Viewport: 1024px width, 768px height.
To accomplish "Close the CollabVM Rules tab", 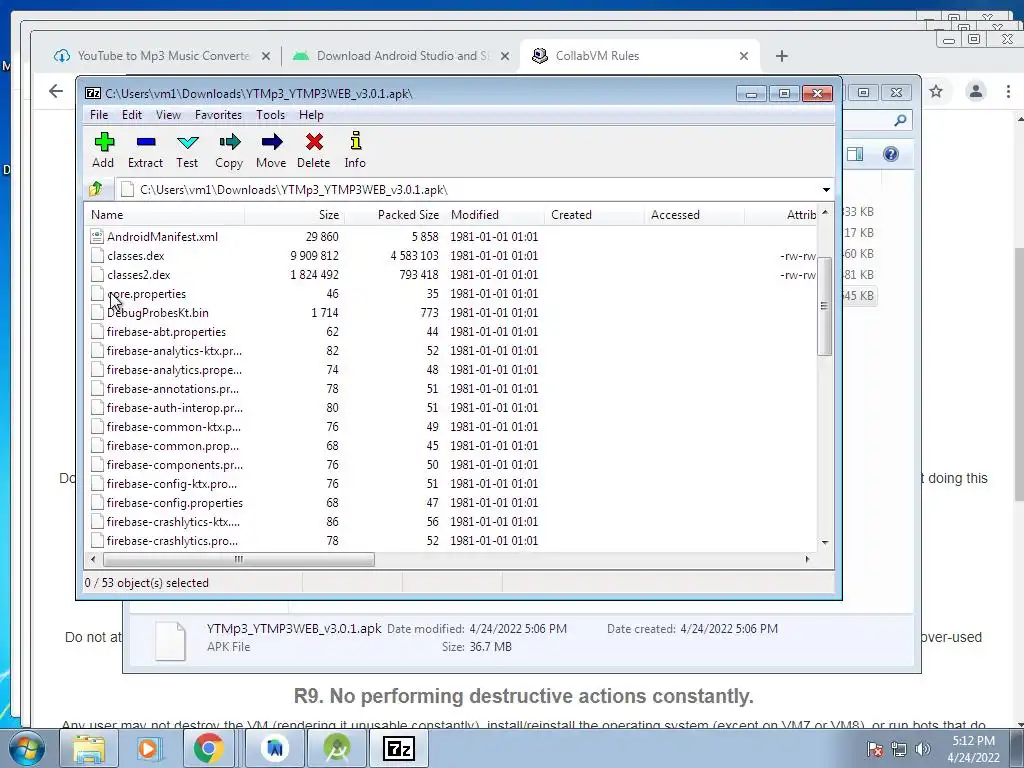I will [x=743, y=56].
